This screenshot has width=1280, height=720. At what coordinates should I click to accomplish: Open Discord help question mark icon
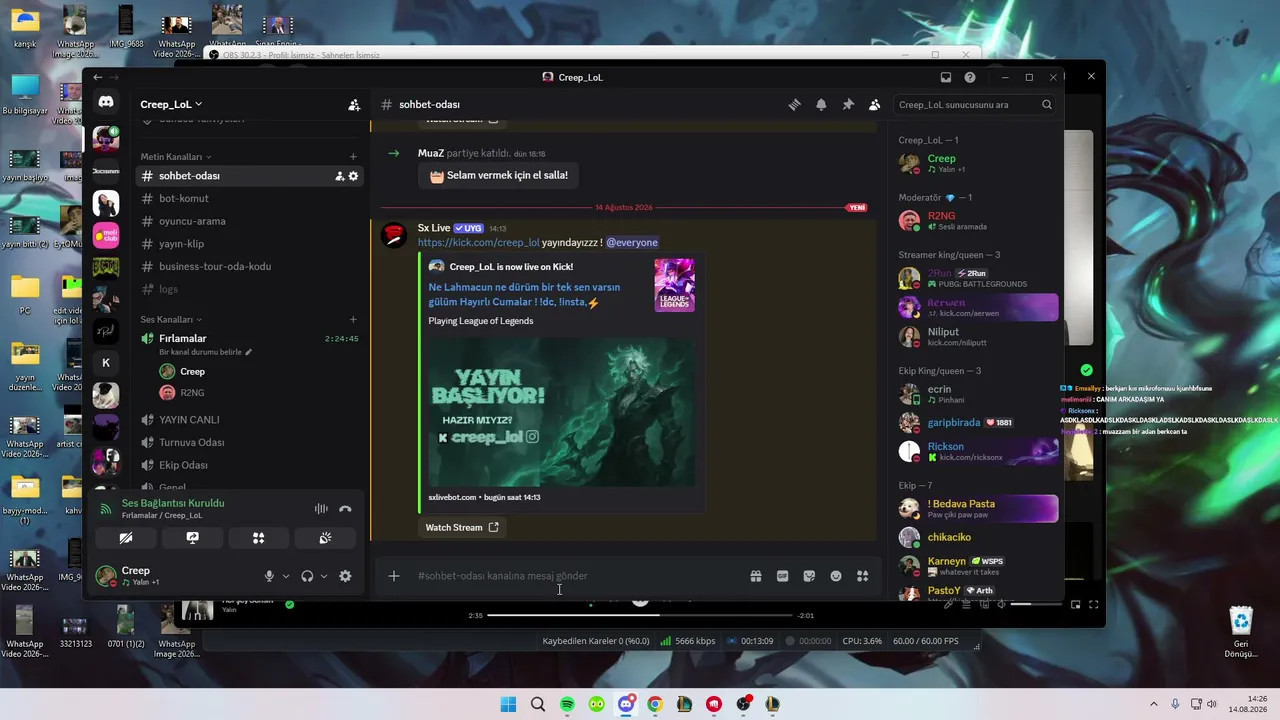pos(970,77)
